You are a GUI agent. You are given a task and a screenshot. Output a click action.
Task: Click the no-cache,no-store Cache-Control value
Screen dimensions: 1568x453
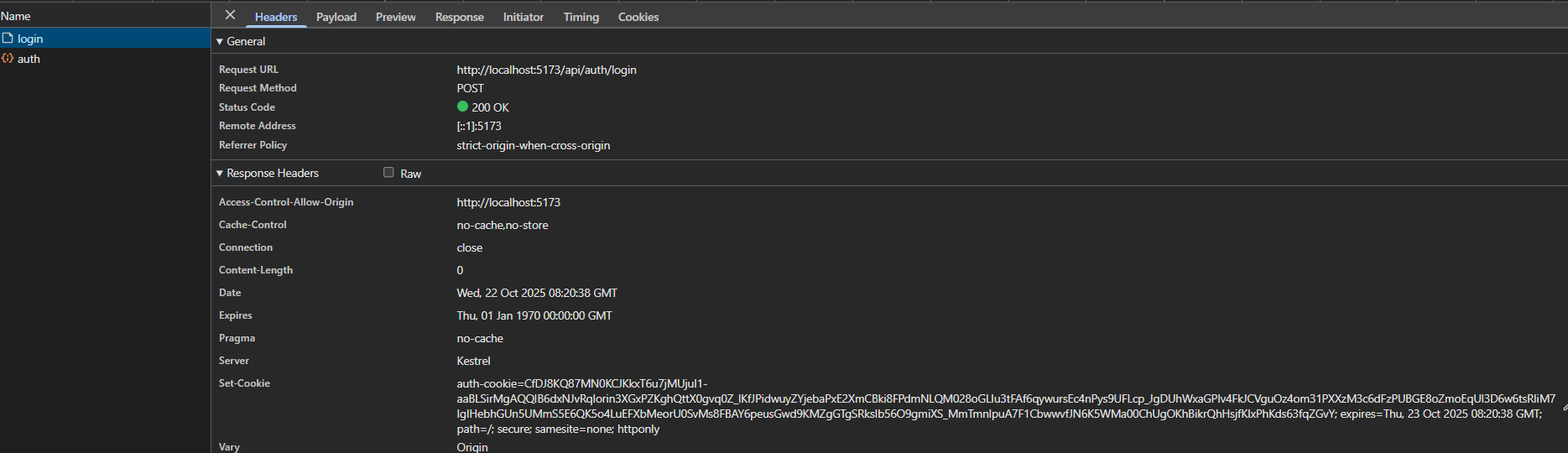[x=503, y=225]
